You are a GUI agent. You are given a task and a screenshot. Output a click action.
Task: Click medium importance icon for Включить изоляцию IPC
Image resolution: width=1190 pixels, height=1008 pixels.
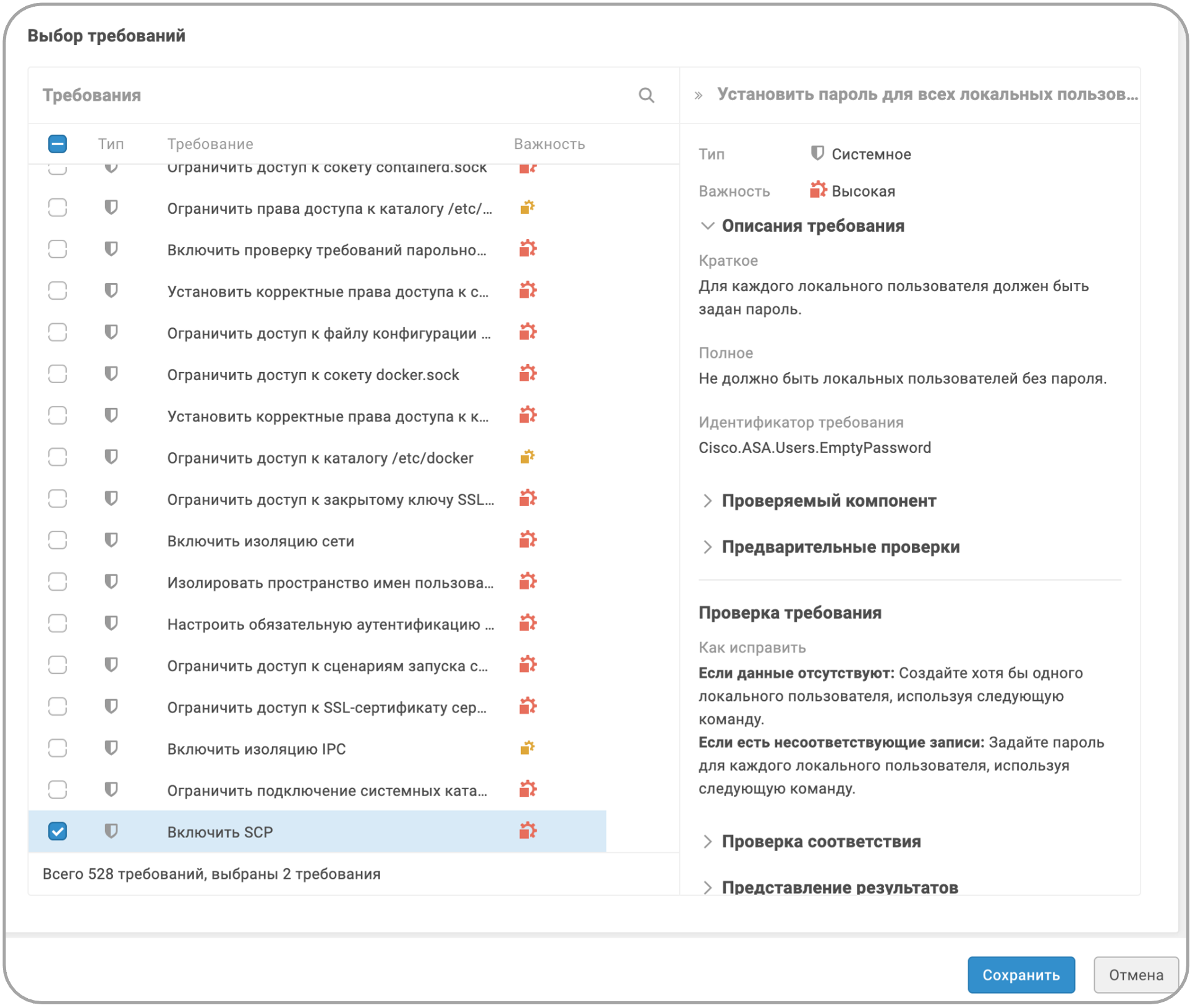(x=527, y=748)
